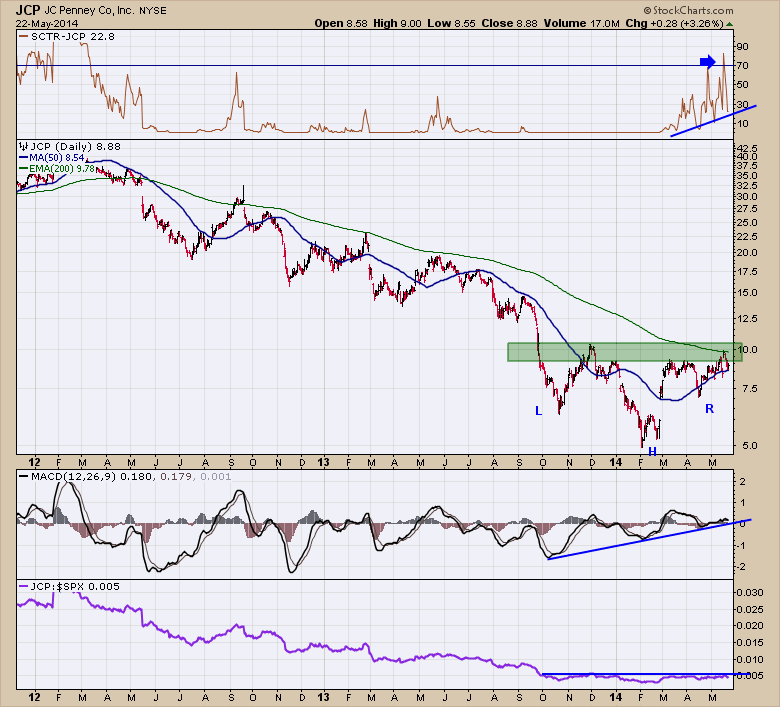Click the blue 'R' right shoulder label

[x=708, y=408]
